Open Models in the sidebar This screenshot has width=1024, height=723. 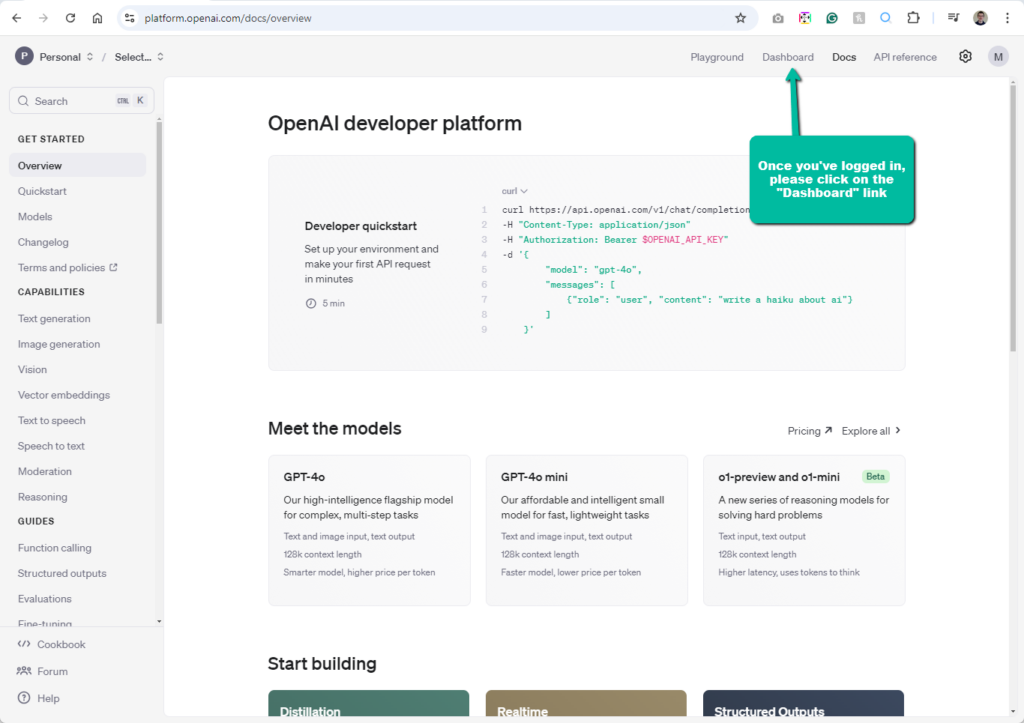pos(35,217)
